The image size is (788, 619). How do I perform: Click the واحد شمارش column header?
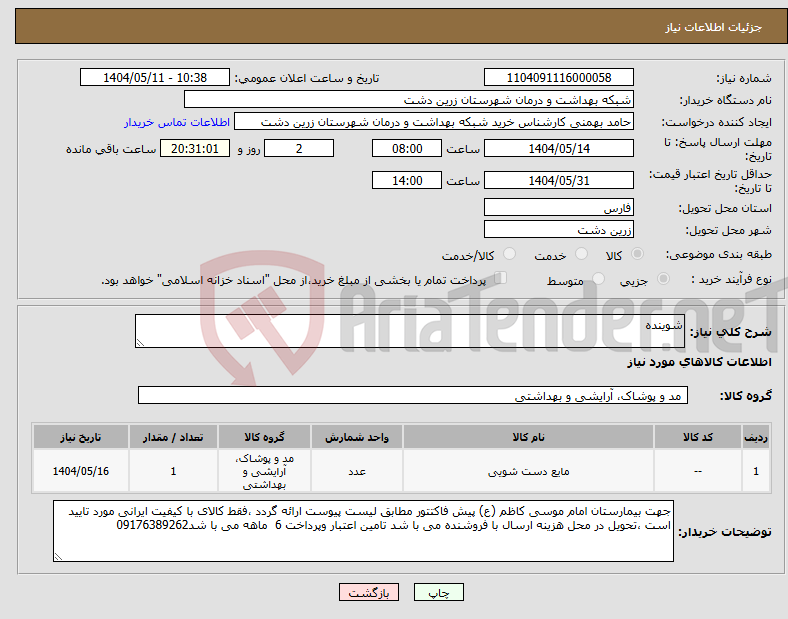coord(357,437)
